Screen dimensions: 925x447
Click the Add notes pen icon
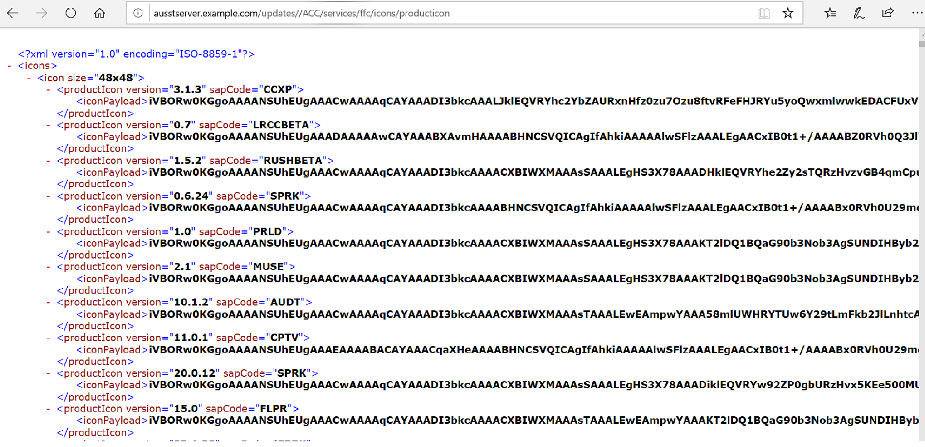pos(860,13)
